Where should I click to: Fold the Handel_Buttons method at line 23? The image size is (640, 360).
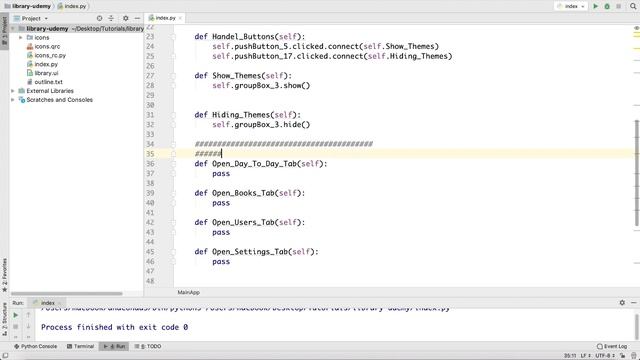point(173,37)
